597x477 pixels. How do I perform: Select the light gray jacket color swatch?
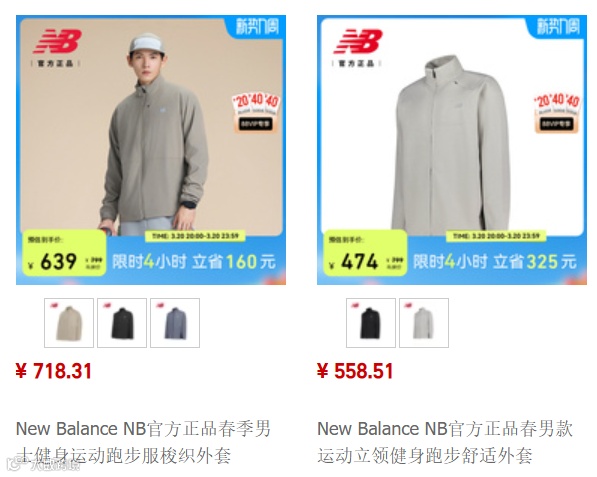[424, 323]
